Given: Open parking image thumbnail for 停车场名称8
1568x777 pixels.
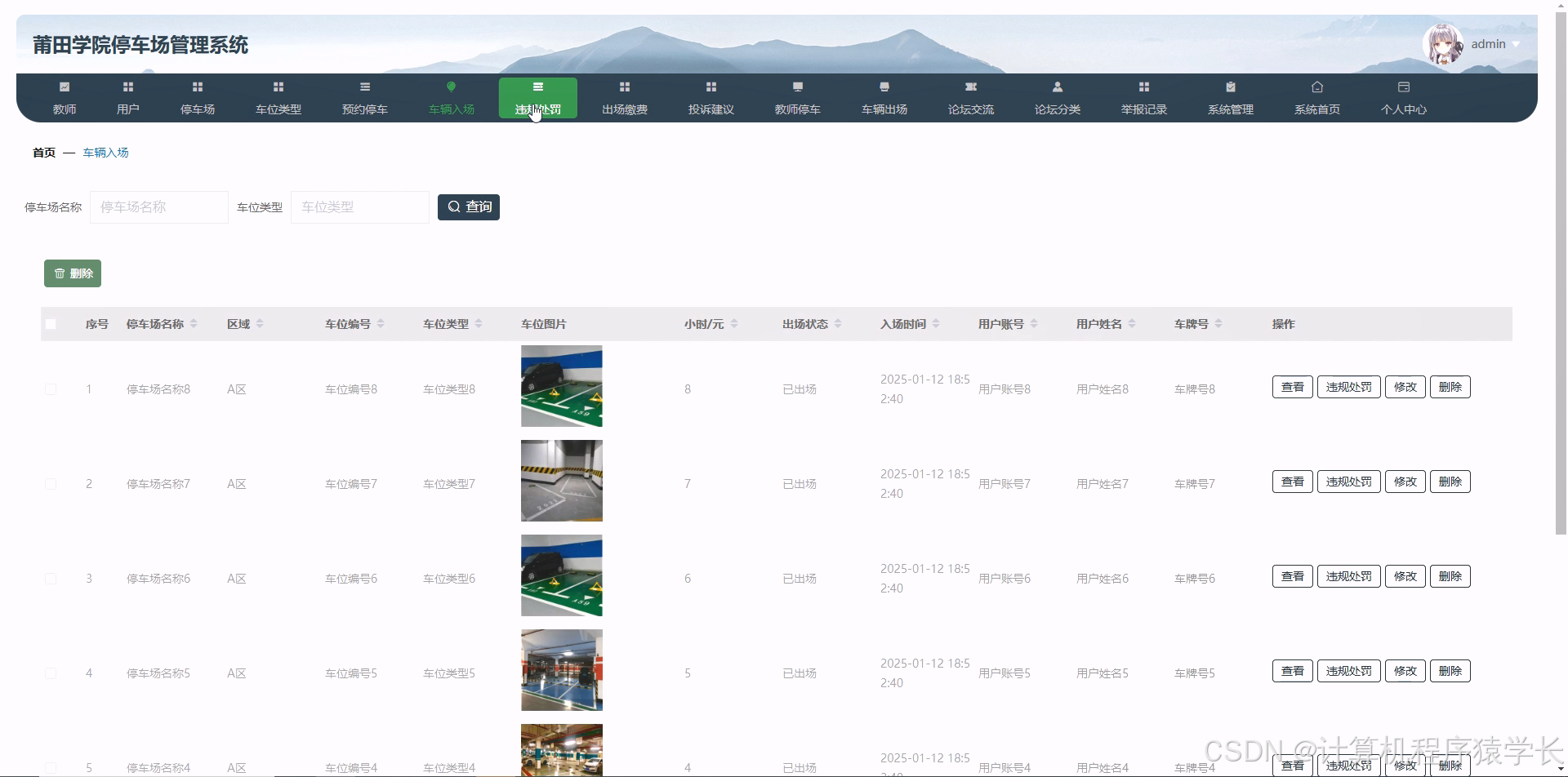Looking at the screenshot, I should click(562, 386).
